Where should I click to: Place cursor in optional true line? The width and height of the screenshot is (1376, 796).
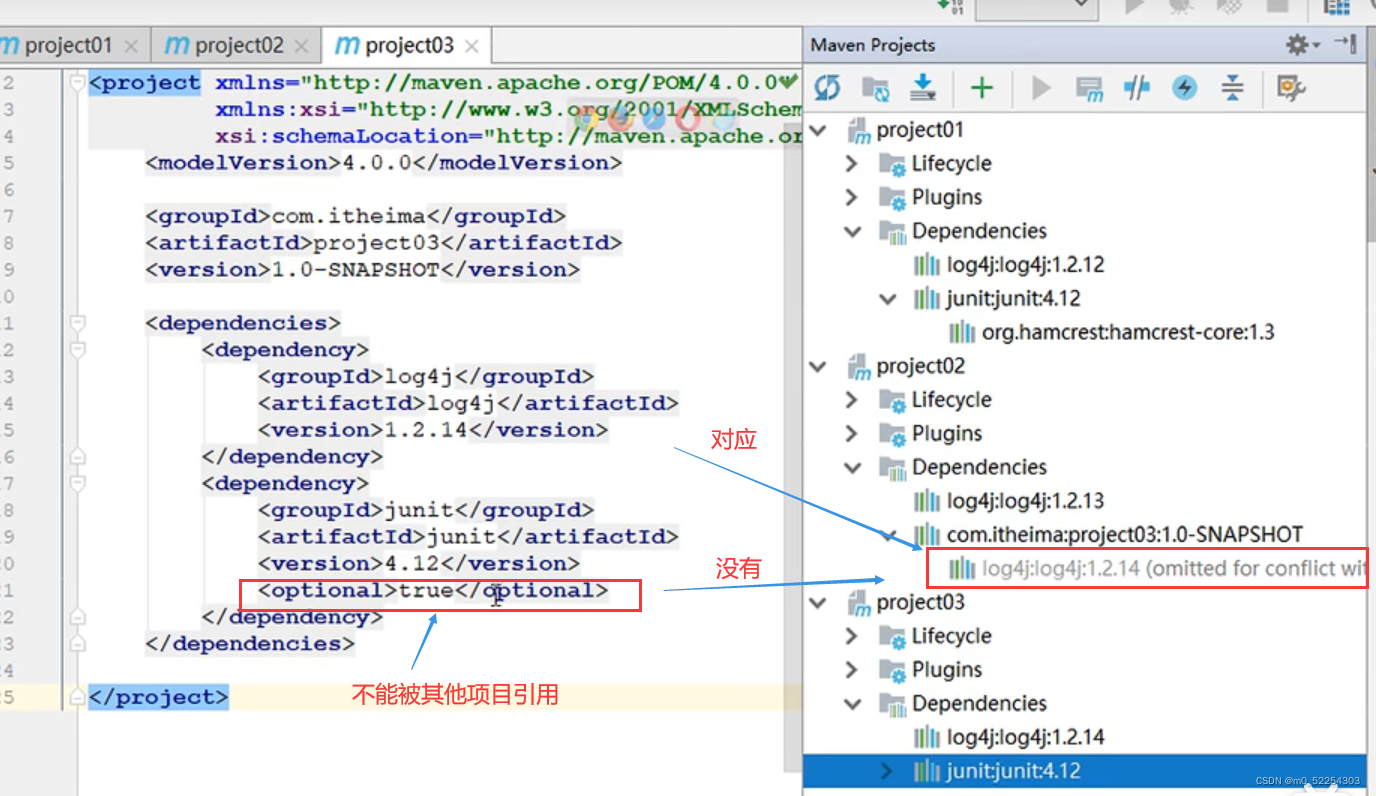tap(433, 591)
